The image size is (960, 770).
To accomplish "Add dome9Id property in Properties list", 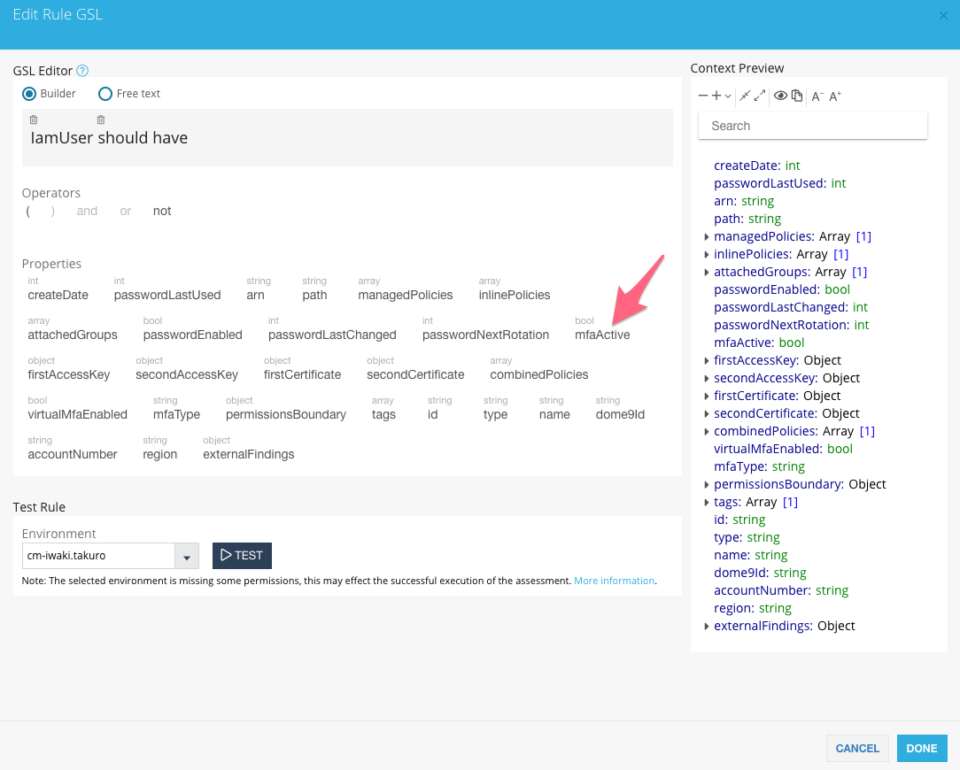I will (620, 414).
